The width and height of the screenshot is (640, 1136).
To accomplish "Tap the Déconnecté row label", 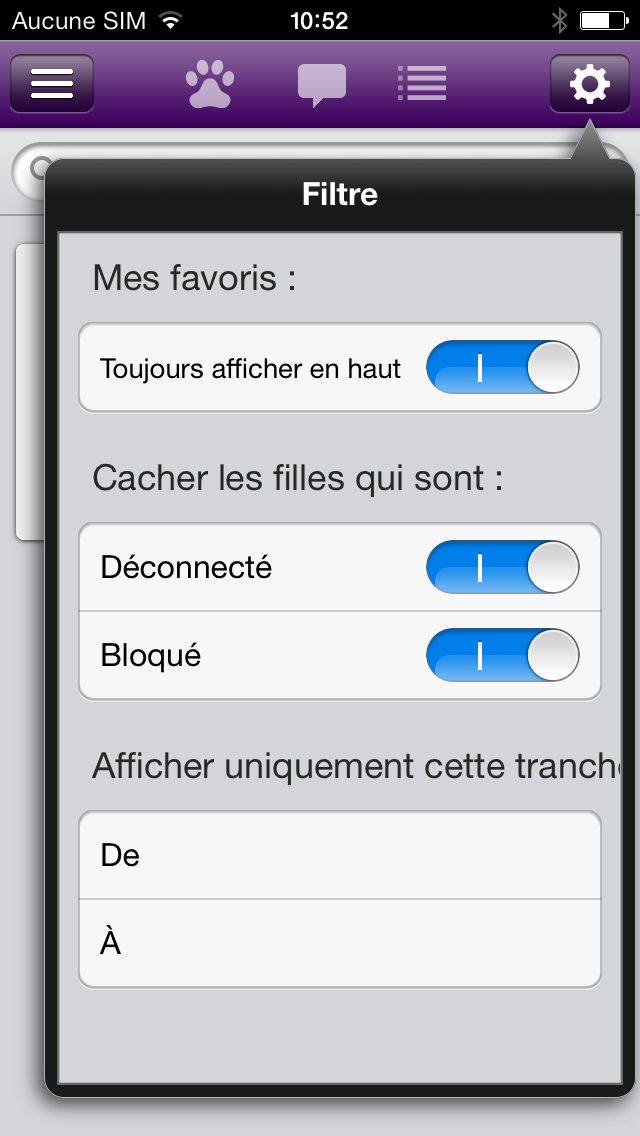I will pos(186,567).
